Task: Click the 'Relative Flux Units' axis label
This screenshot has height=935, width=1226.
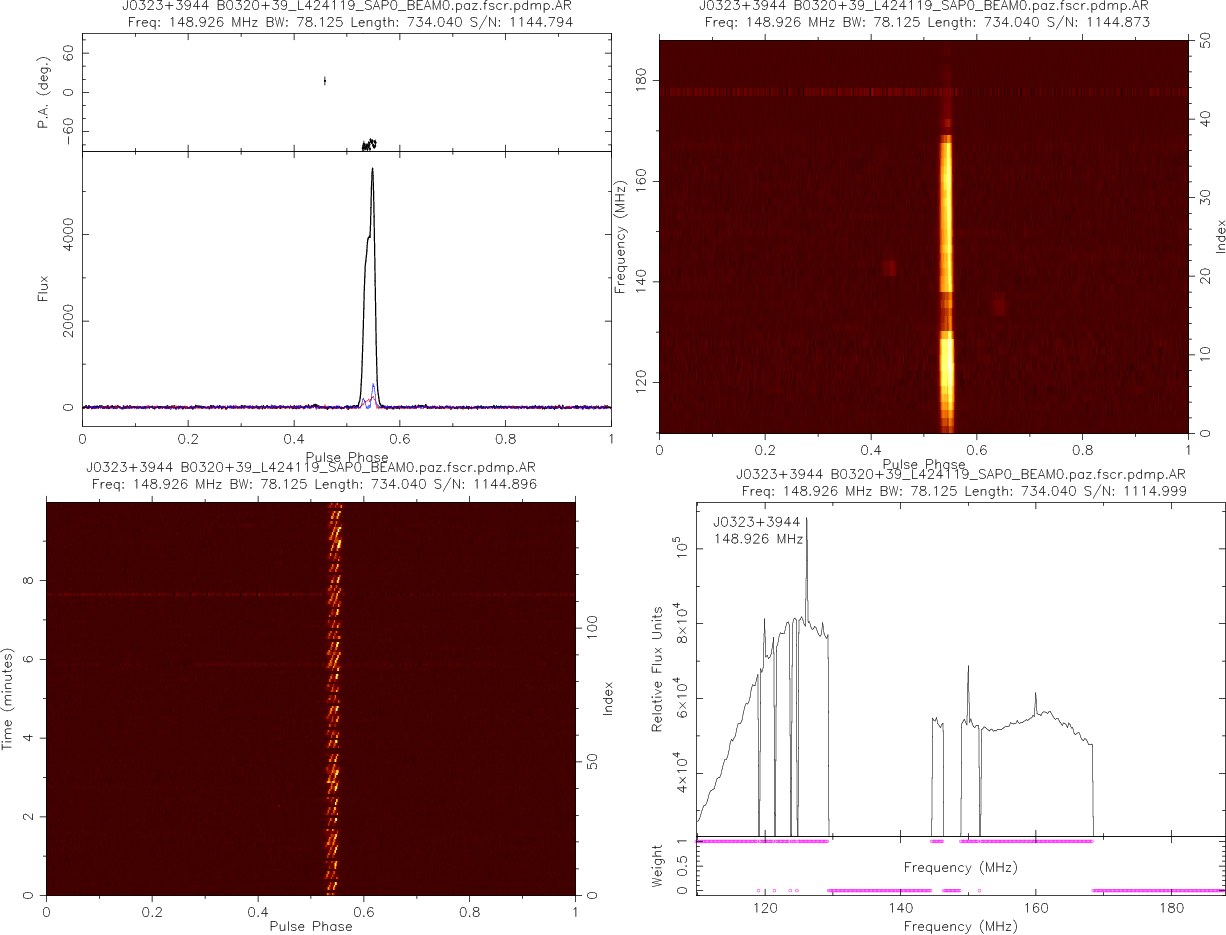Action: pyautogui.click(x=658, y=669)
